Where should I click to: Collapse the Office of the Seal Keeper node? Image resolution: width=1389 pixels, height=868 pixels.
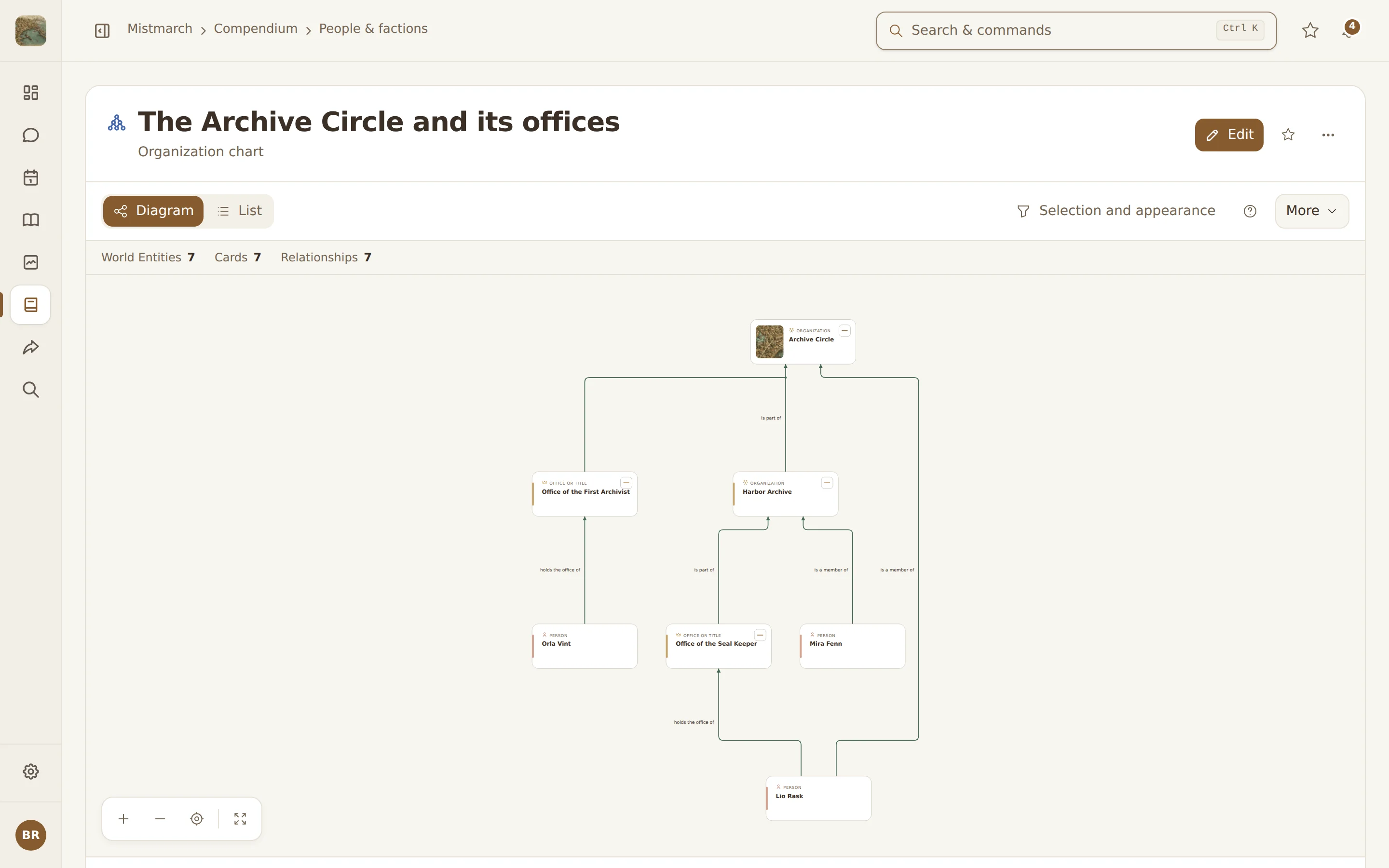(x=760, y=635)
